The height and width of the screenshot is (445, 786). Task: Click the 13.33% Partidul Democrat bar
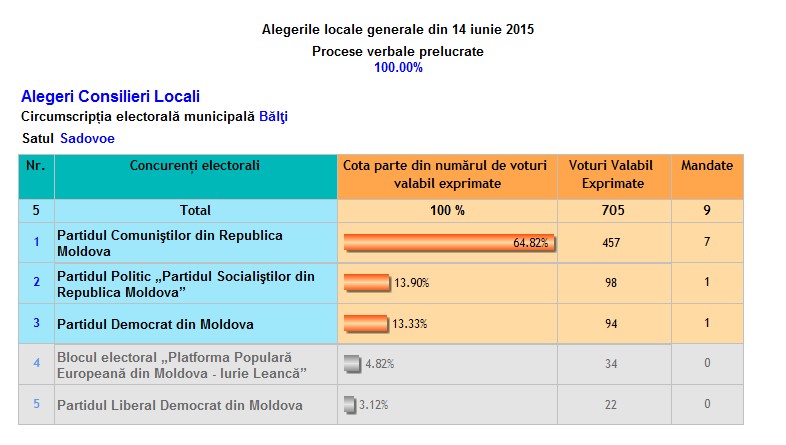click(x=366, y=324)
